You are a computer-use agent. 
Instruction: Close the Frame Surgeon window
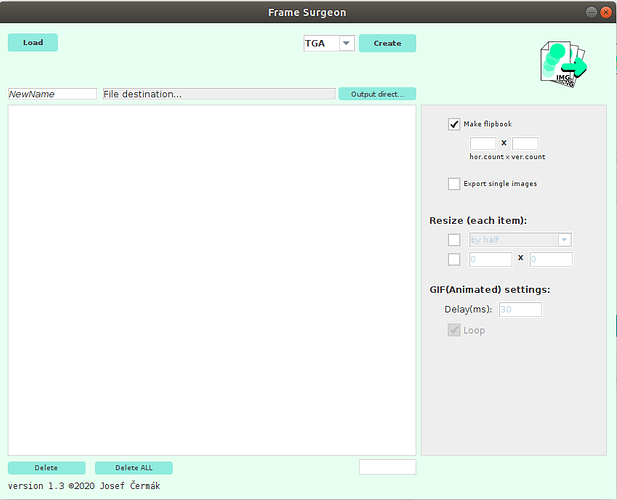[606, 12]
